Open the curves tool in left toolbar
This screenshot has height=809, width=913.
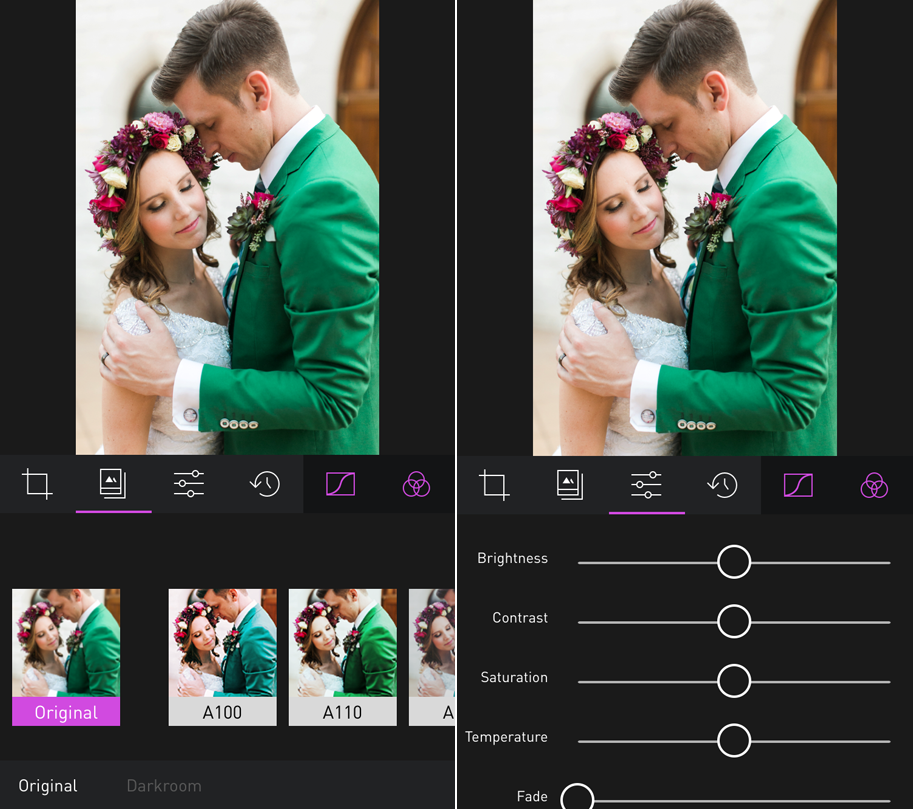click(x=341, y=485)
